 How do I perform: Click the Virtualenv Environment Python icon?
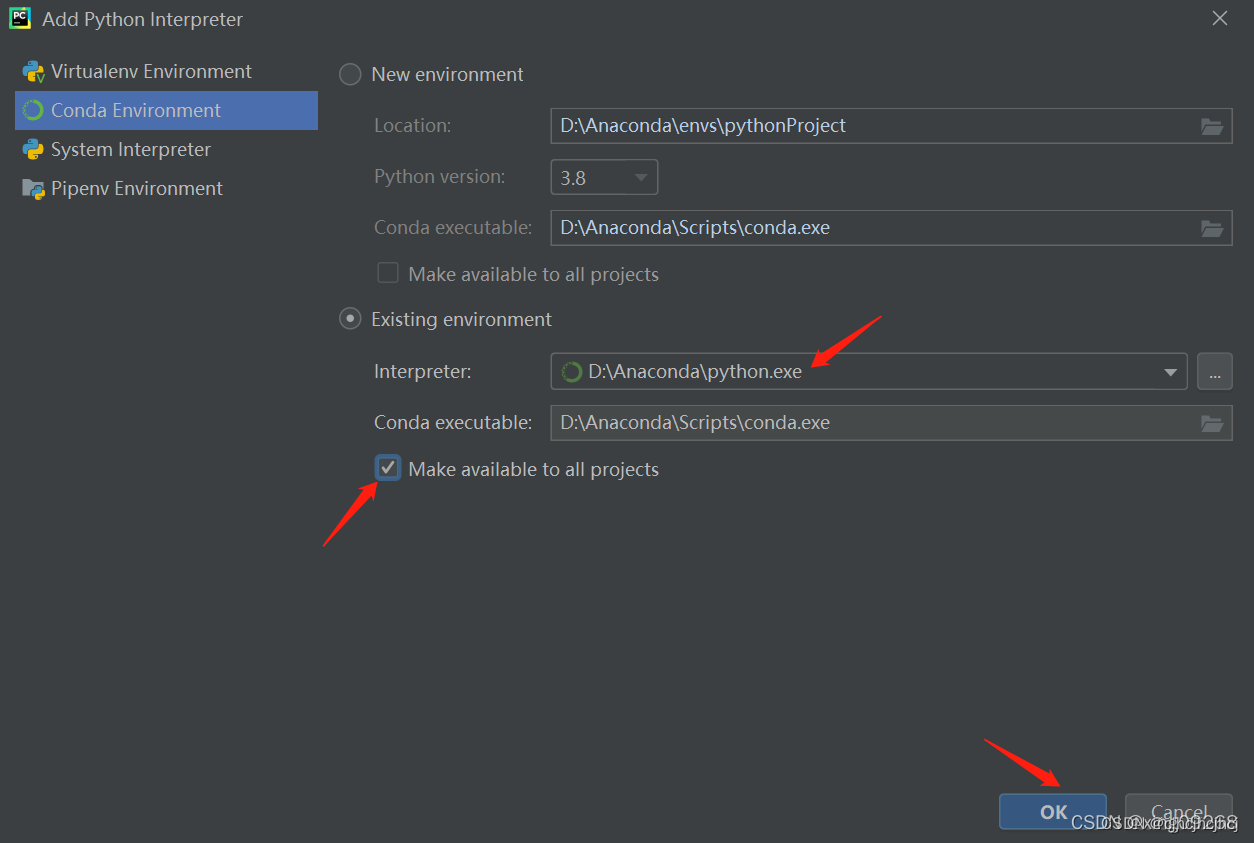[x=33, y=72]
